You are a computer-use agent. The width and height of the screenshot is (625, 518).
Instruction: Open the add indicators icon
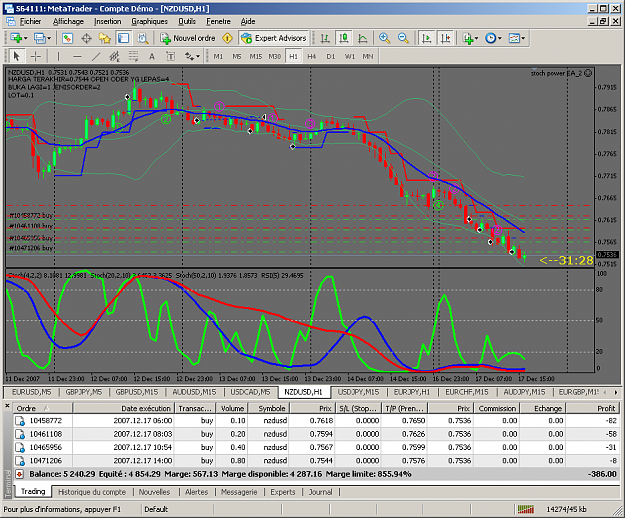click(x=468, y=38)
